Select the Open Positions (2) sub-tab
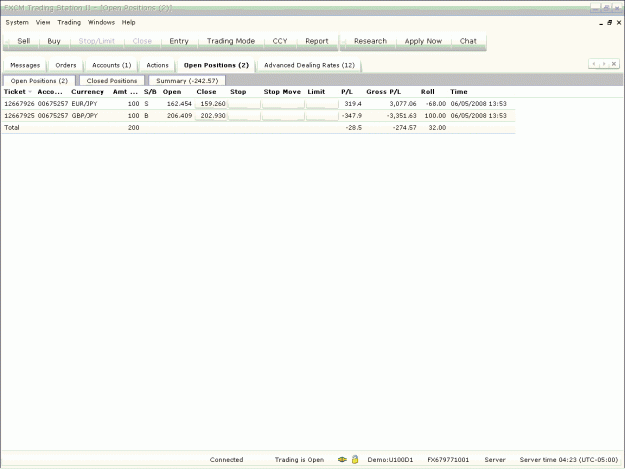Image resolution: width=625 pixels, height=469 pixels. tap(39, 80)
